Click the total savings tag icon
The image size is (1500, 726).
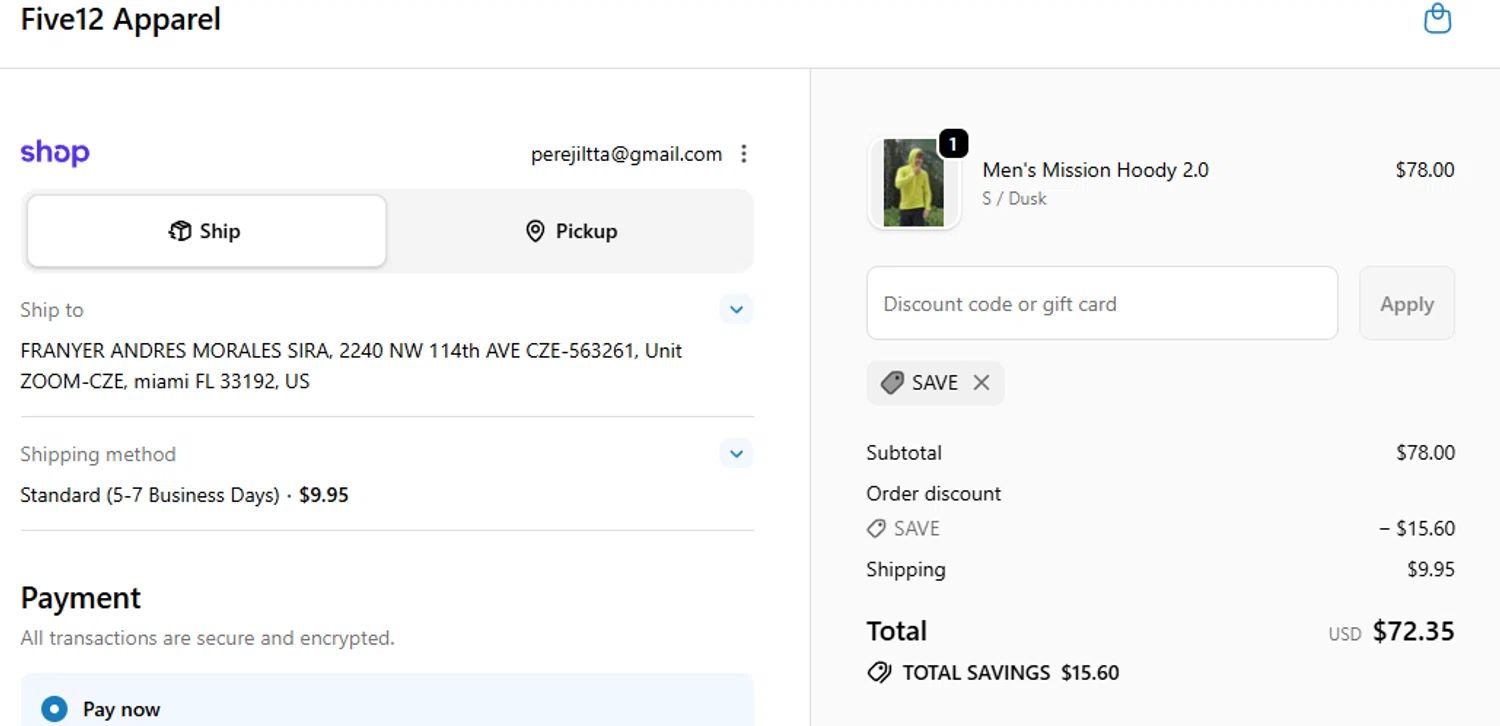[x=879, y=673]
